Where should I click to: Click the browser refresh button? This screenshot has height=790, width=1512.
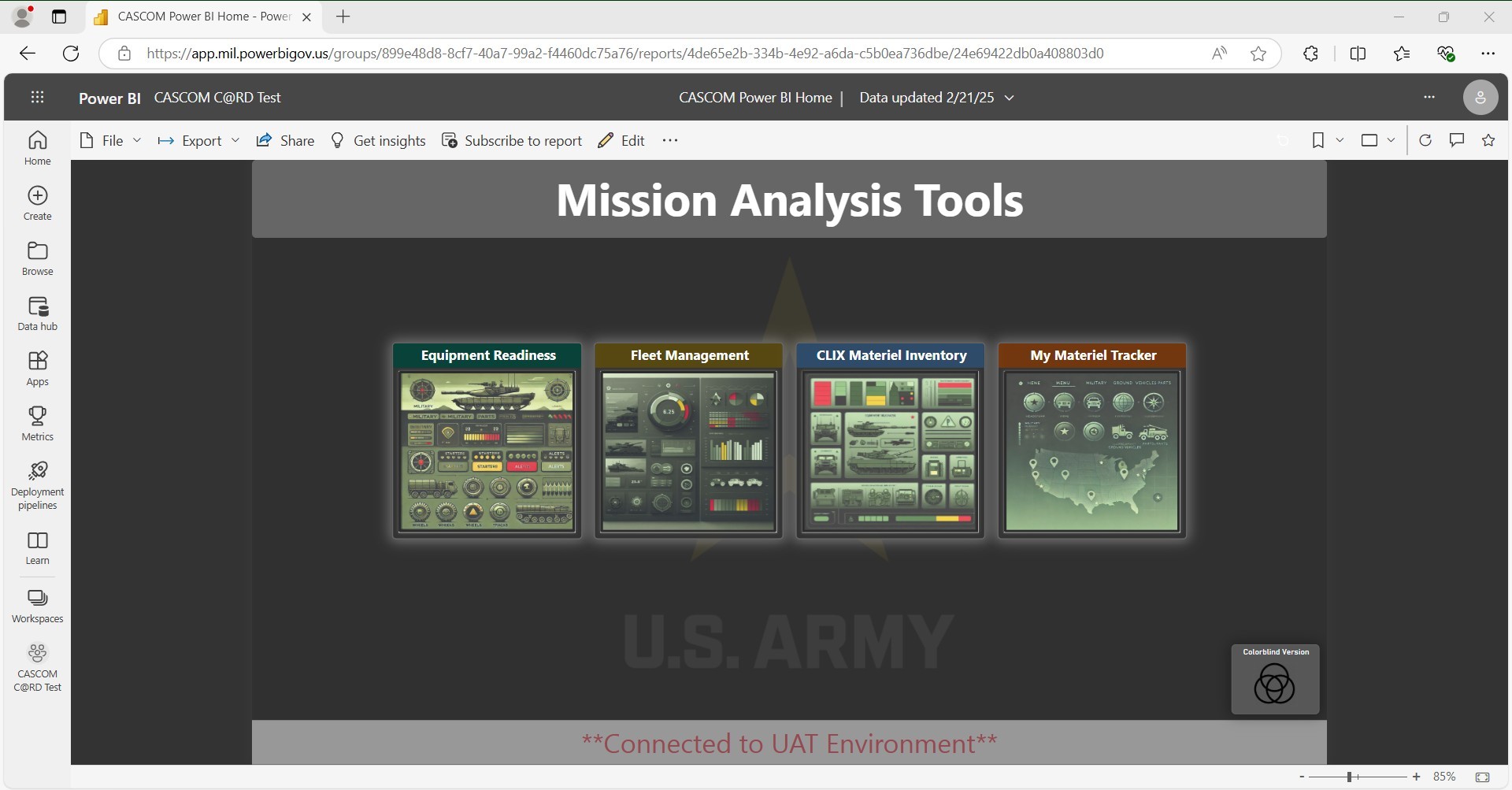(71, 54)
